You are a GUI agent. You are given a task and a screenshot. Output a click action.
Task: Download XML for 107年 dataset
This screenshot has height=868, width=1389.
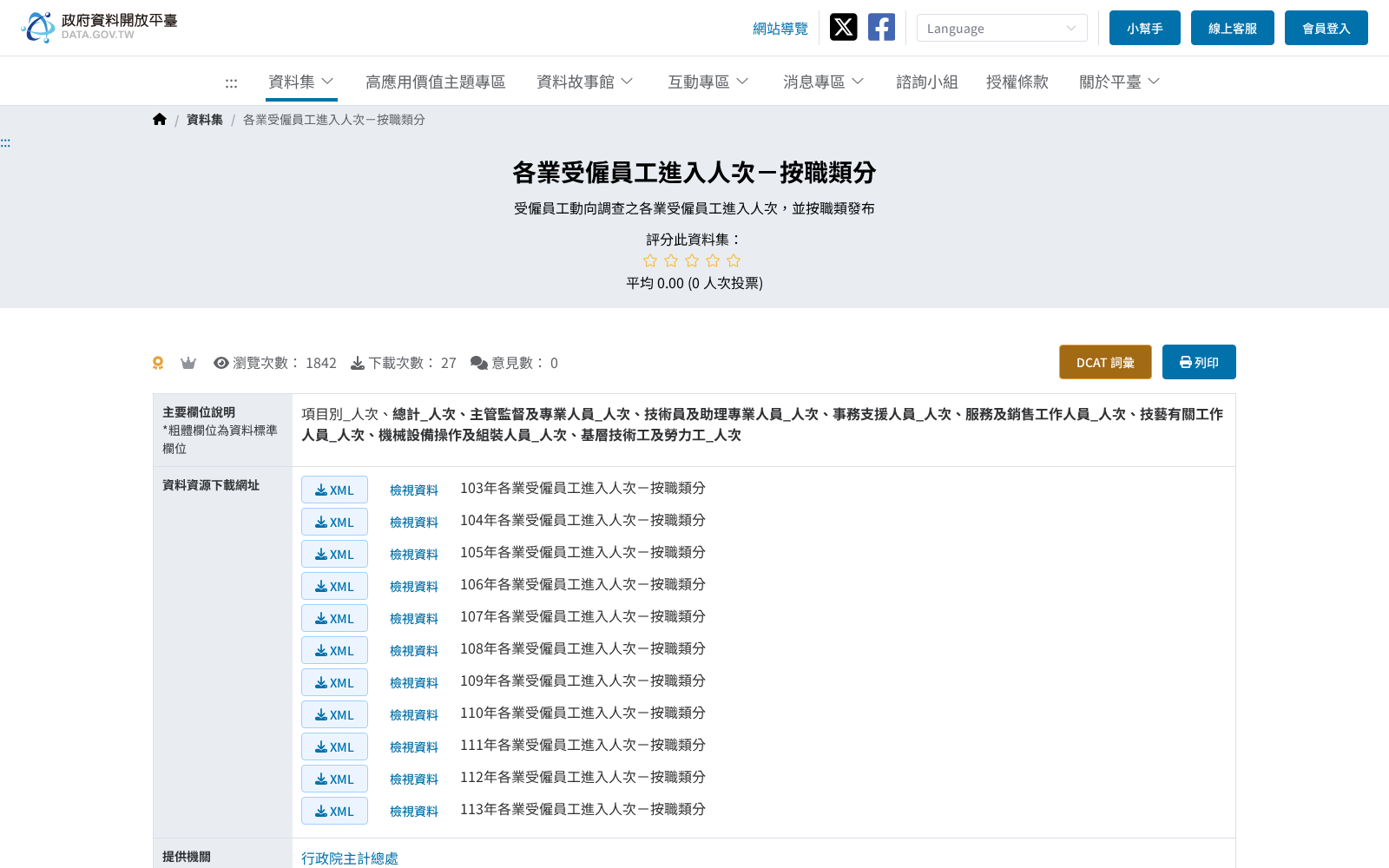click(334, 618)
